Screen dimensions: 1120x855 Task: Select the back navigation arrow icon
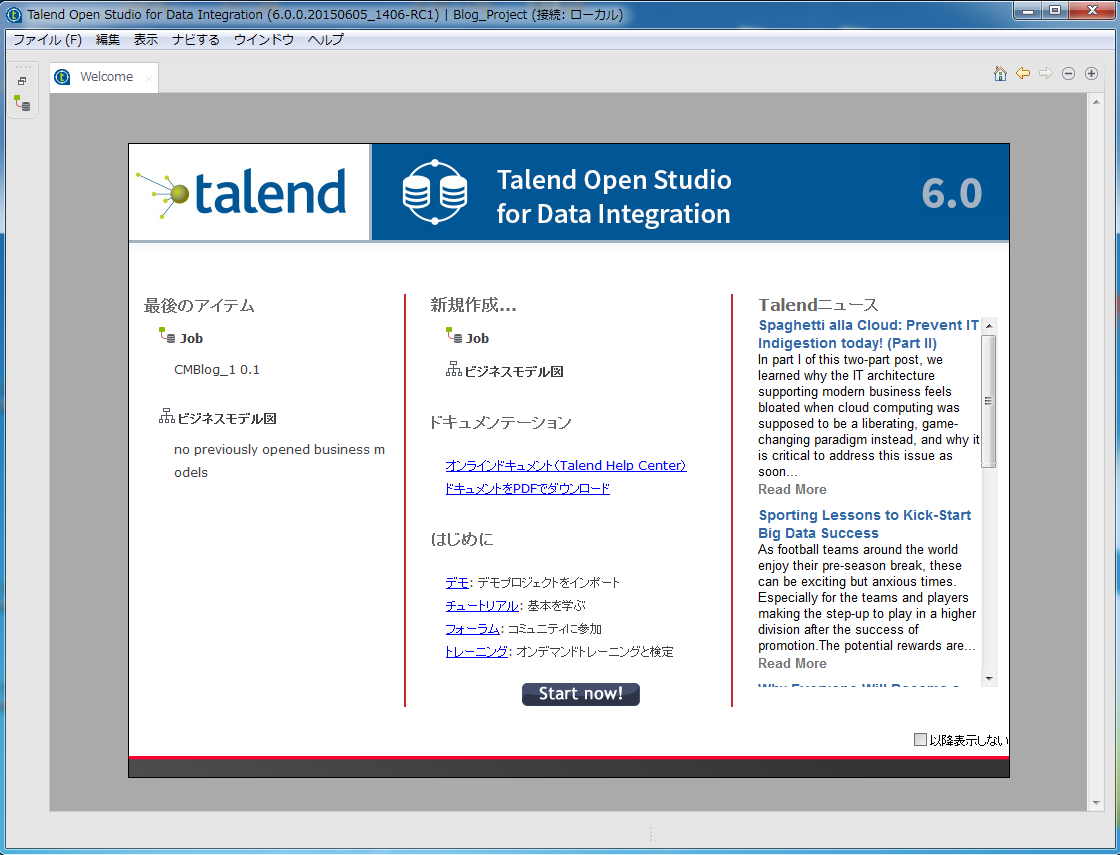(1022, 73)
